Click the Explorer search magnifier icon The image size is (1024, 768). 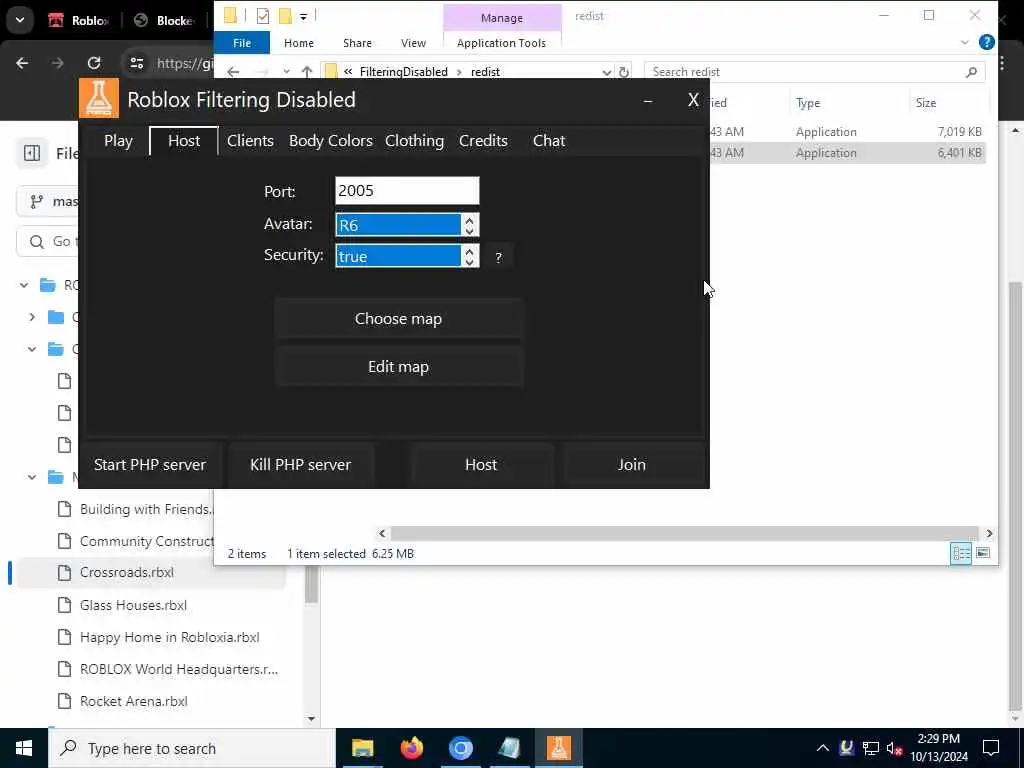pyautogui.click(x=971, y=72)
